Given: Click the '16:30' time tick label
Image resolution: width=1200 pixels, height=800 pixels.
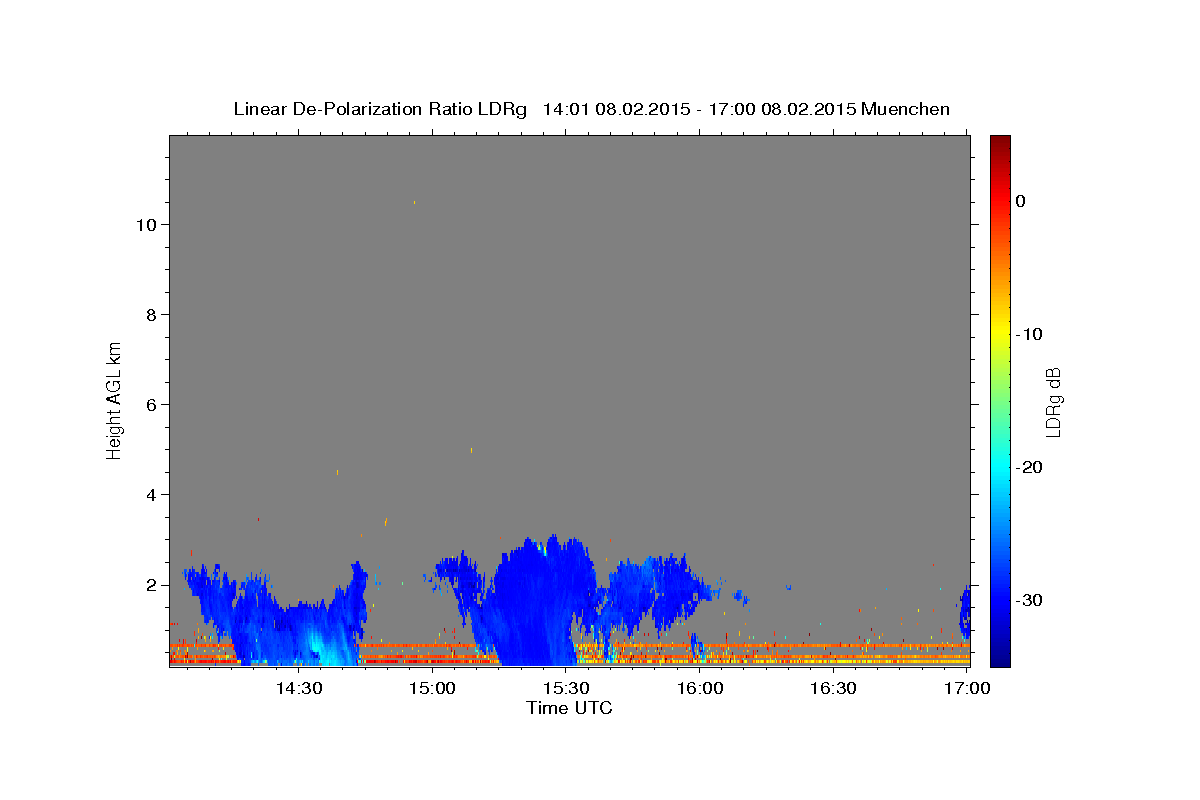Looking at the screenshot, I should [833, 688].
